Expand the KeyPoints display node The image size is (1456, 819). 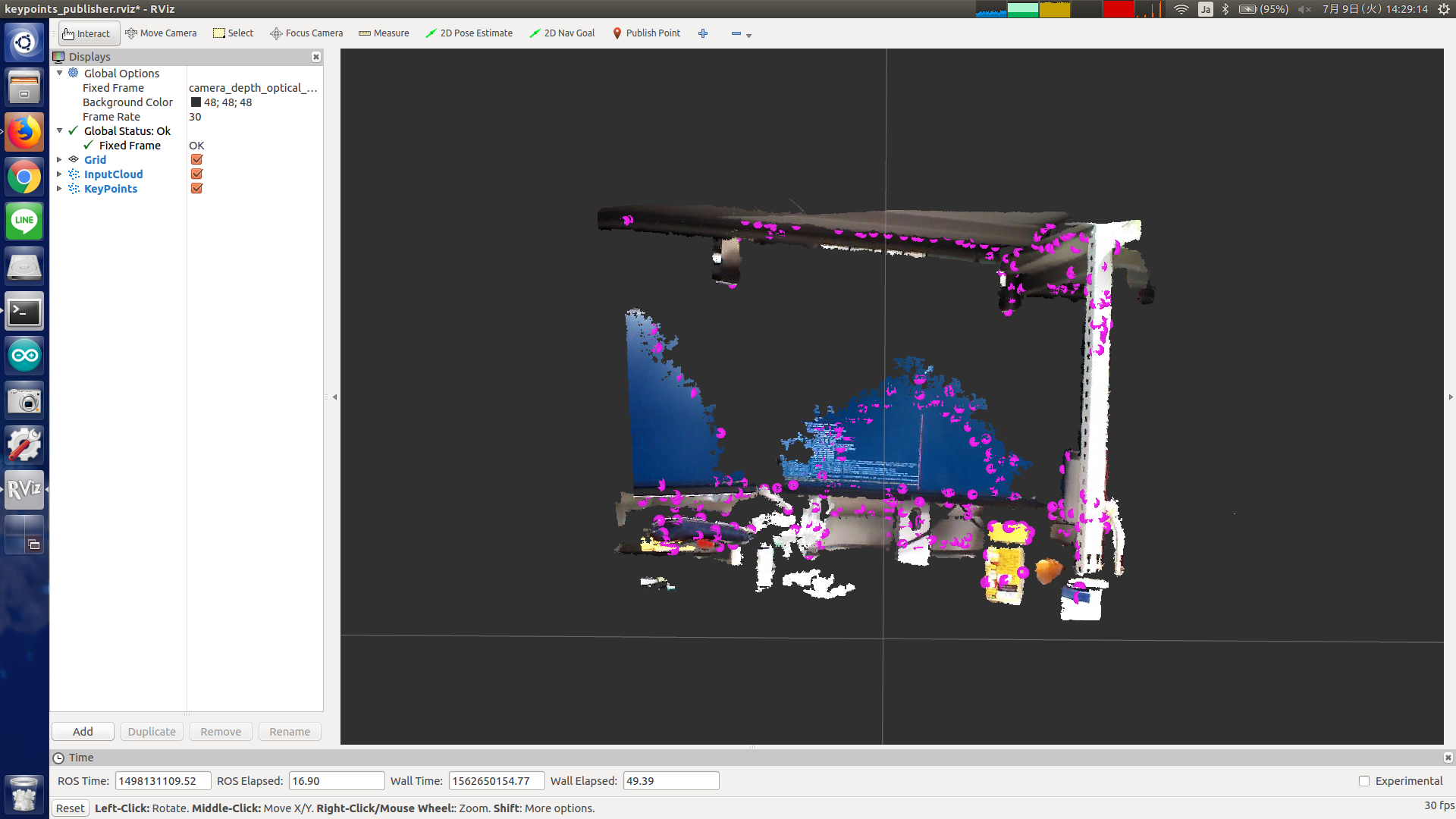[60, 188]
